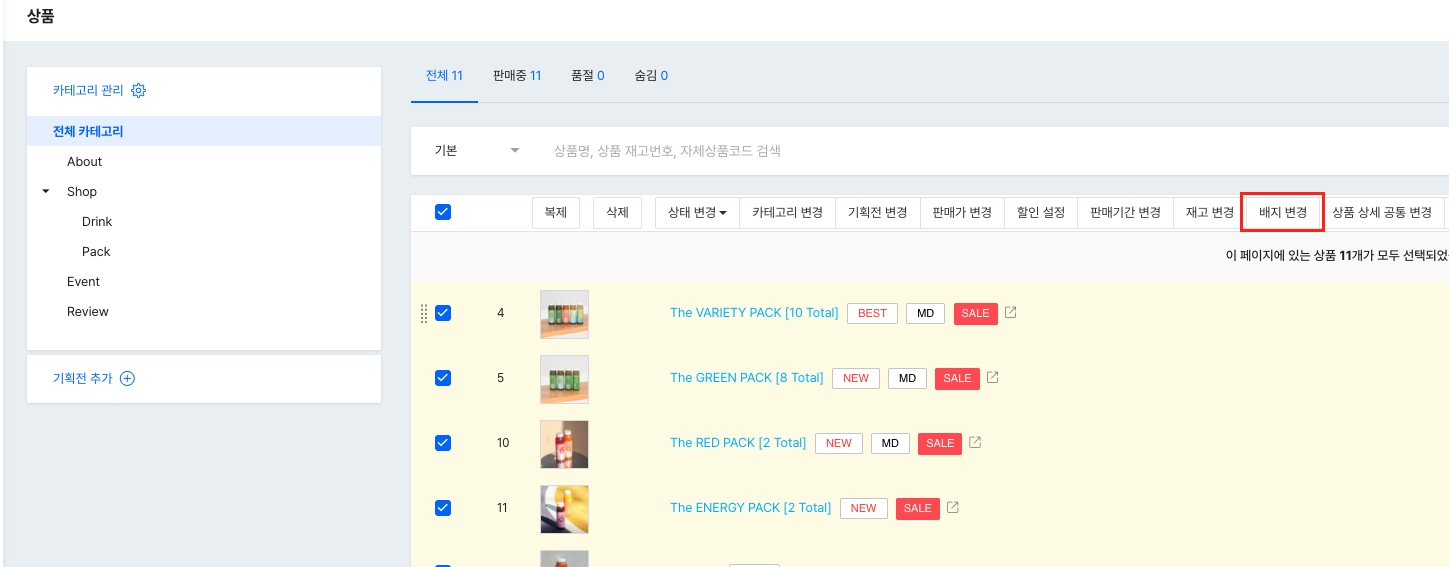Screen dimensions: 1449x567
Task: Click the 카테고리 변경 button
Action: click(787, 213)
